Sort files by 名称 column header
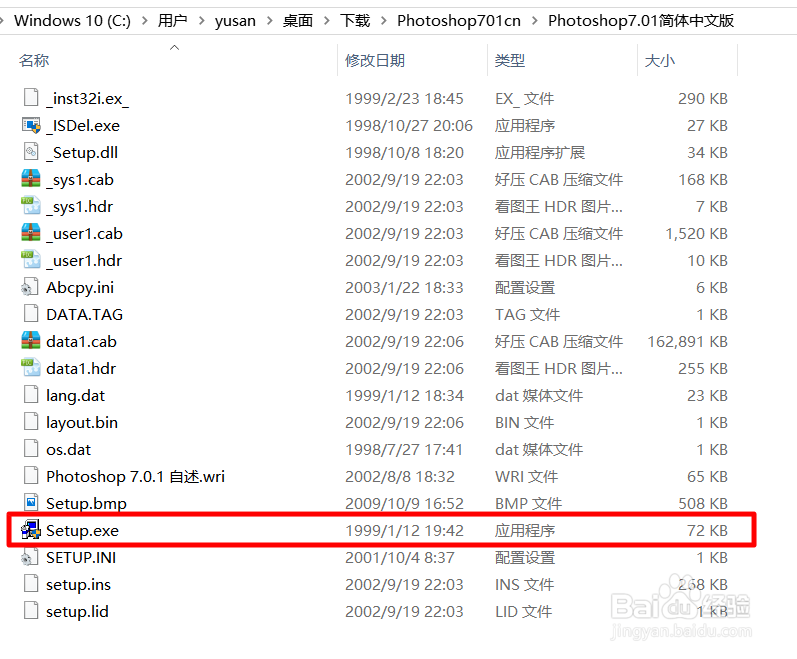 click(34, 60)
